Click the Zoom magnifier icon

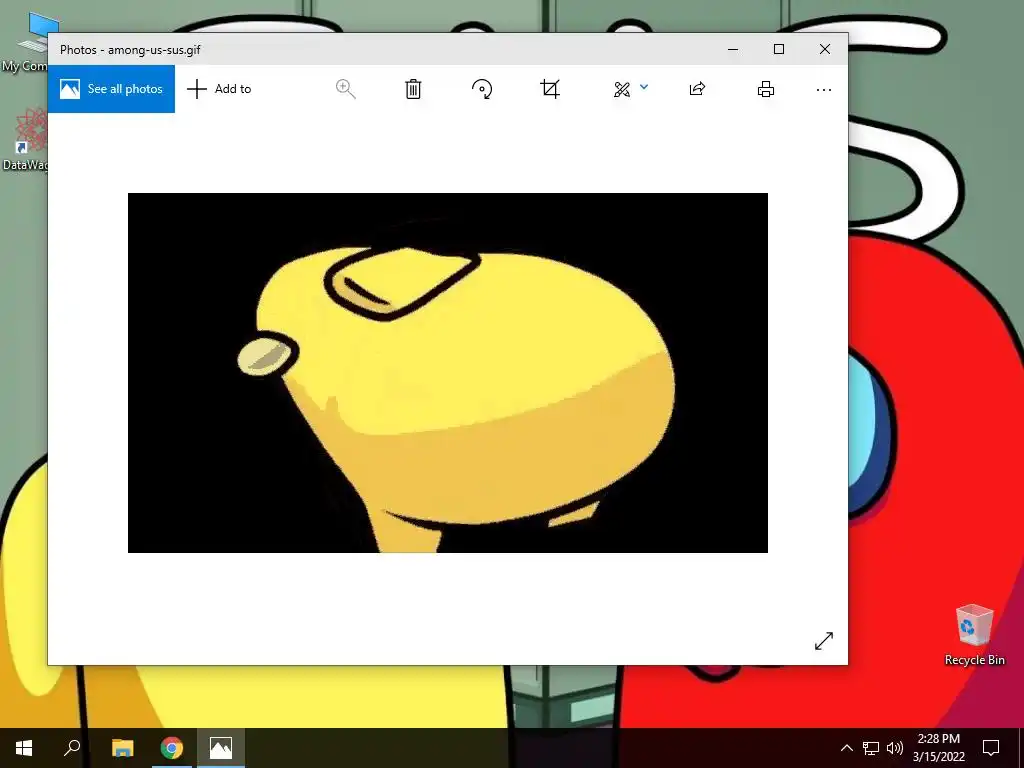[345, 89]
